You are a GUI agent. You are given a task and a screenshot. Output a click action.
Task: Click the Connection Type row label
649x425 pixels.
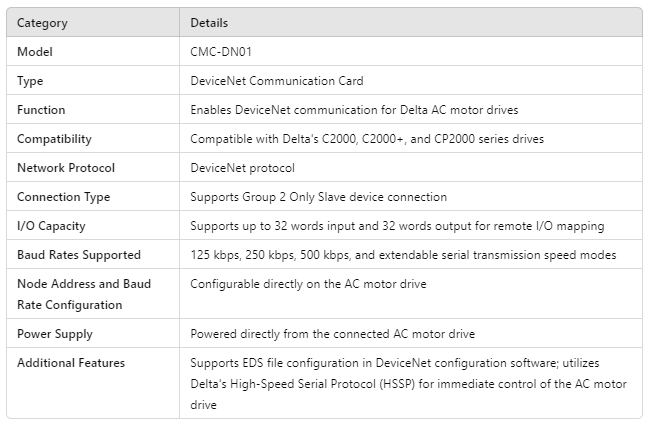[x=64, y=197]
